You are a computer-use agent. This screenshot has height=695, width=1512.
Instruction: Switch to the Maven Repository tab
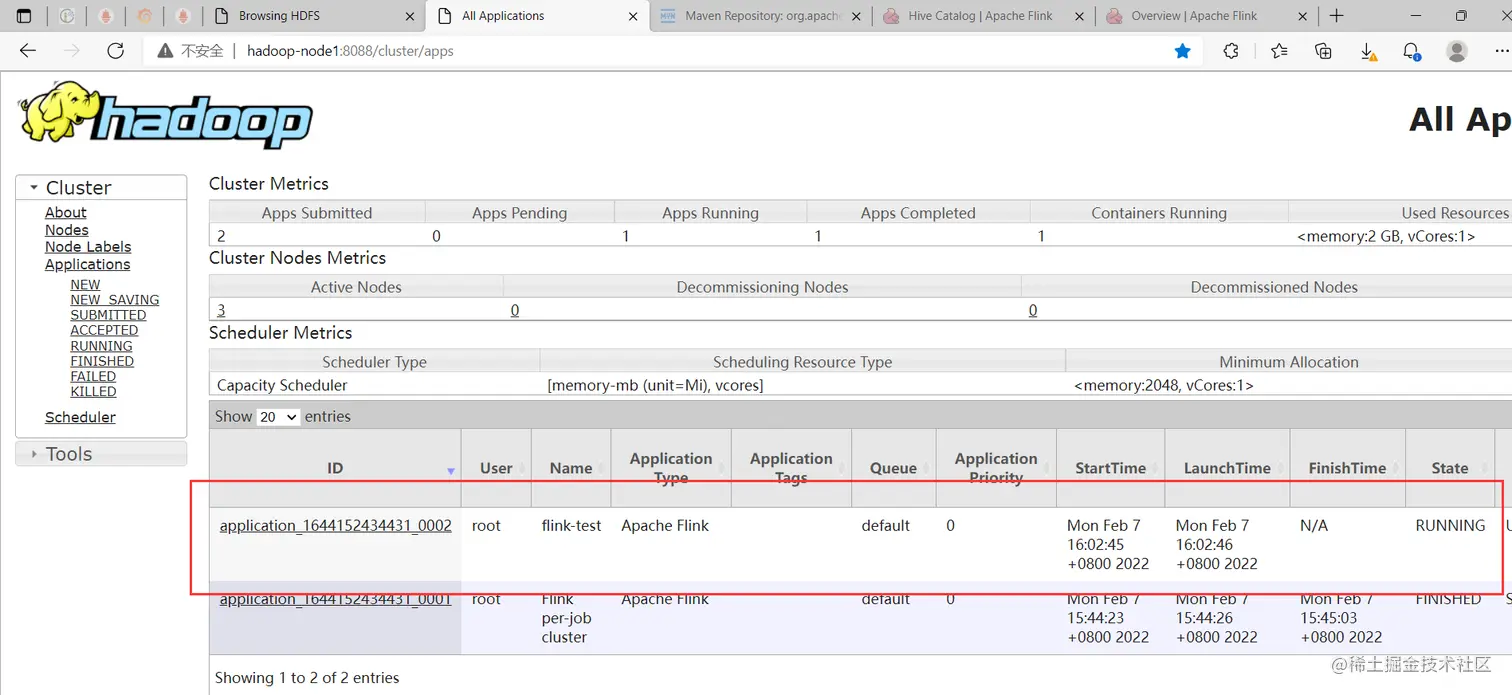pos(761,16)
